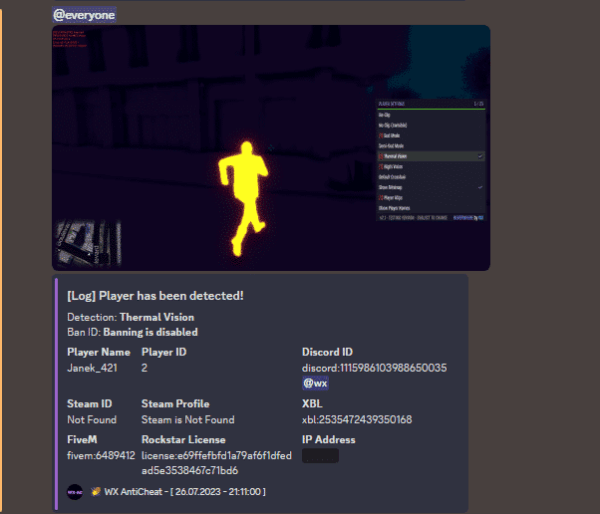
Task: Click the green header bar of the player menu
Action: [x=431, y=107]
